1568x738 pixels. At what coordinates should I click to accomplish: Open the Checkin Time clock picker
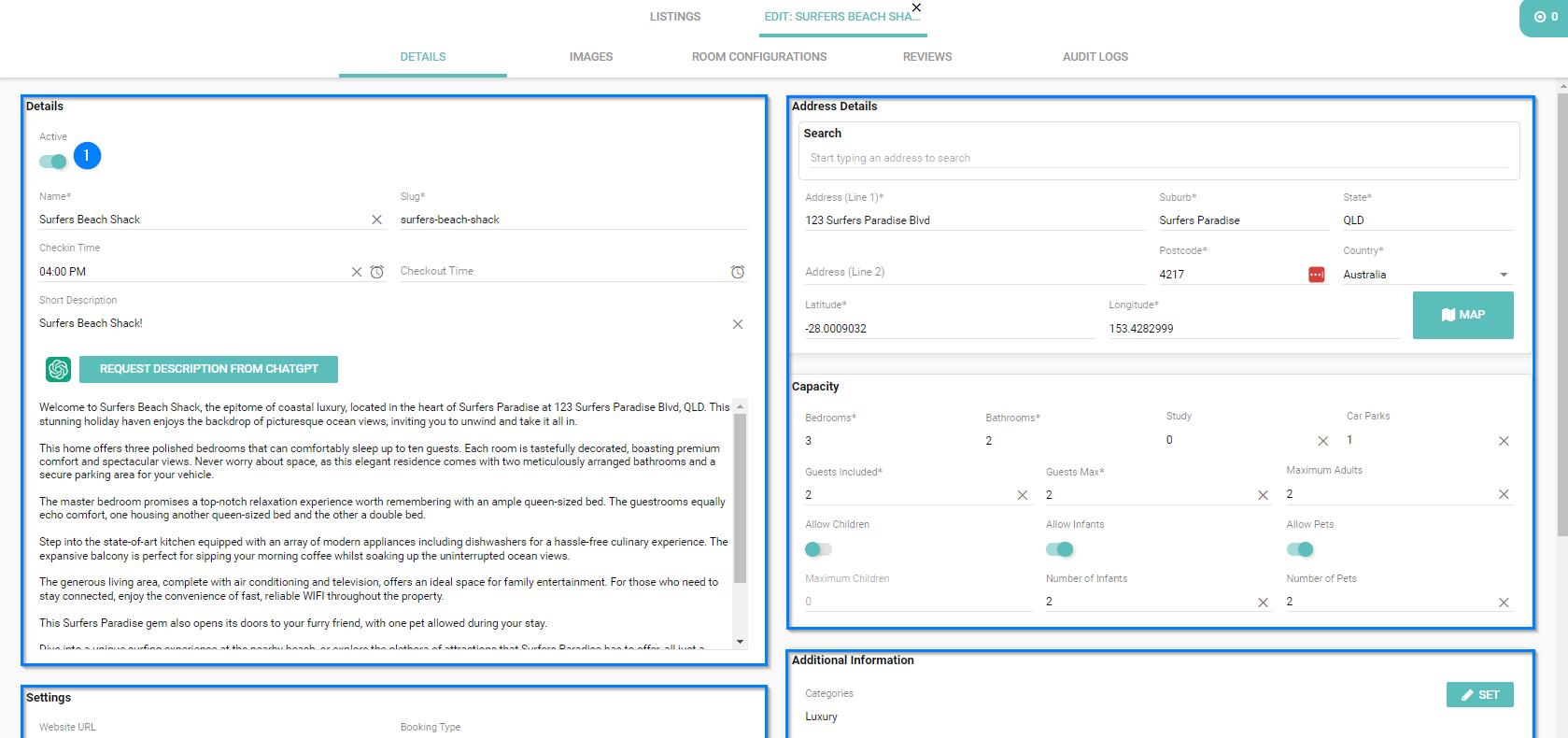[x=377, y=272]
